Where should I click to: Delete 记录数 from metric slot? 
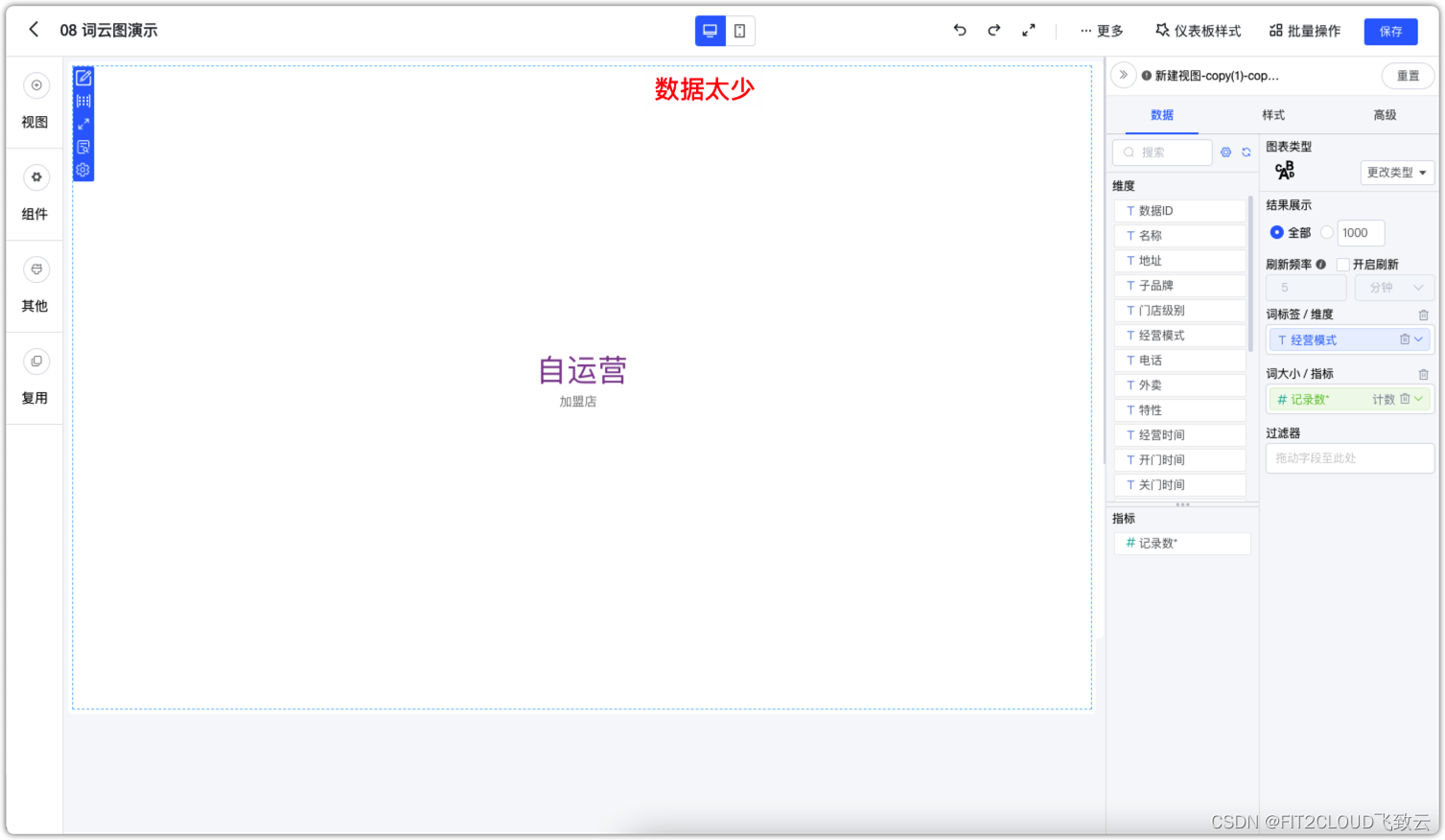(x=1405, y=399)
